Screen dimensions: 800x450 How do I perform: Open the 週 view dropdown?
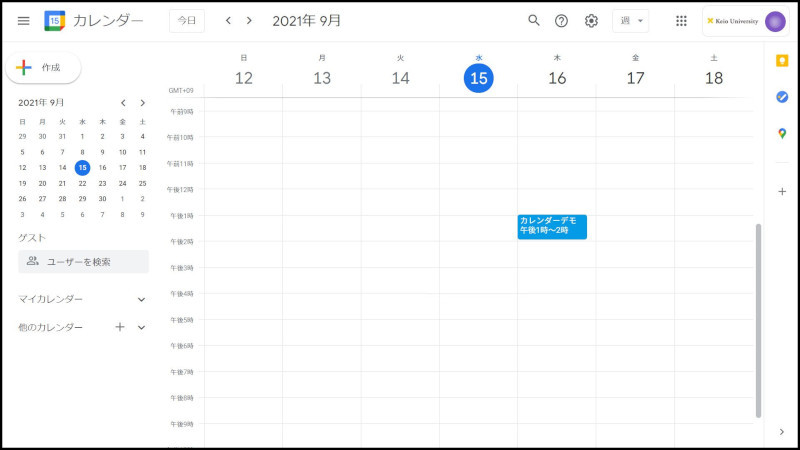(630, 21)
